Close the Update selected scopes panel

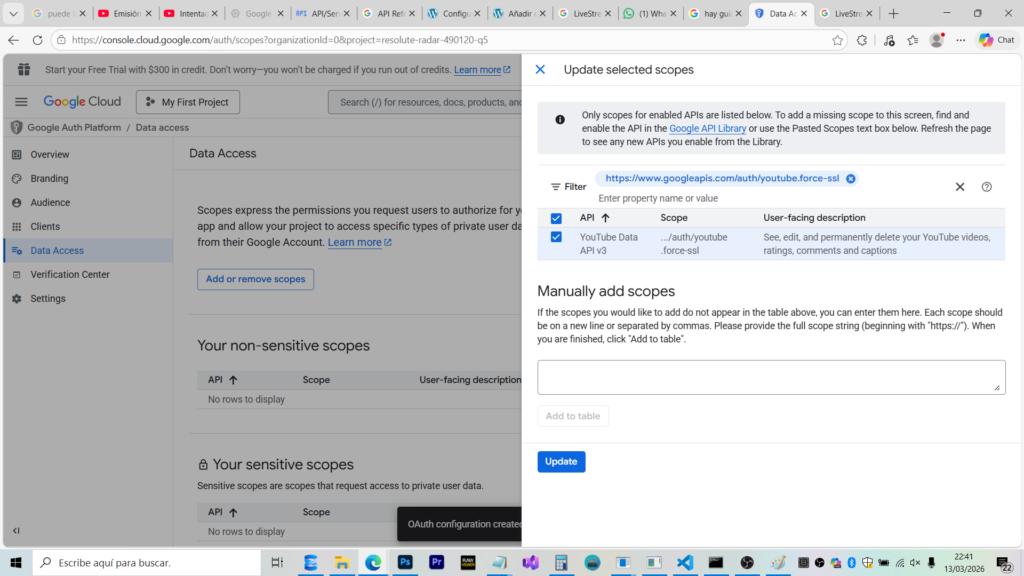click(x=540, y=70)
